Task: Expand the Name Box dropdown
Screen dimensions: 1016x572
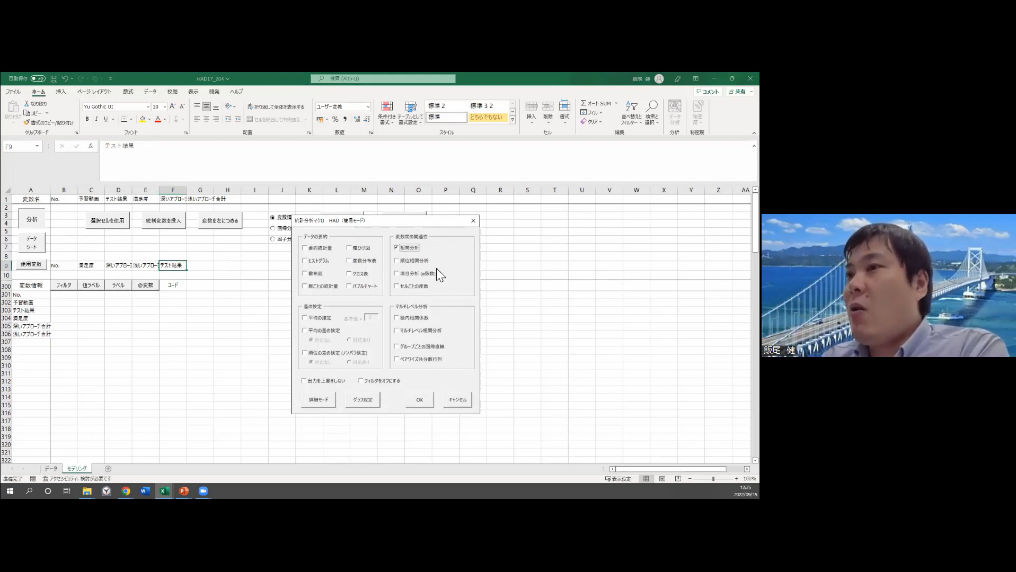Action: tap(38, 146)
